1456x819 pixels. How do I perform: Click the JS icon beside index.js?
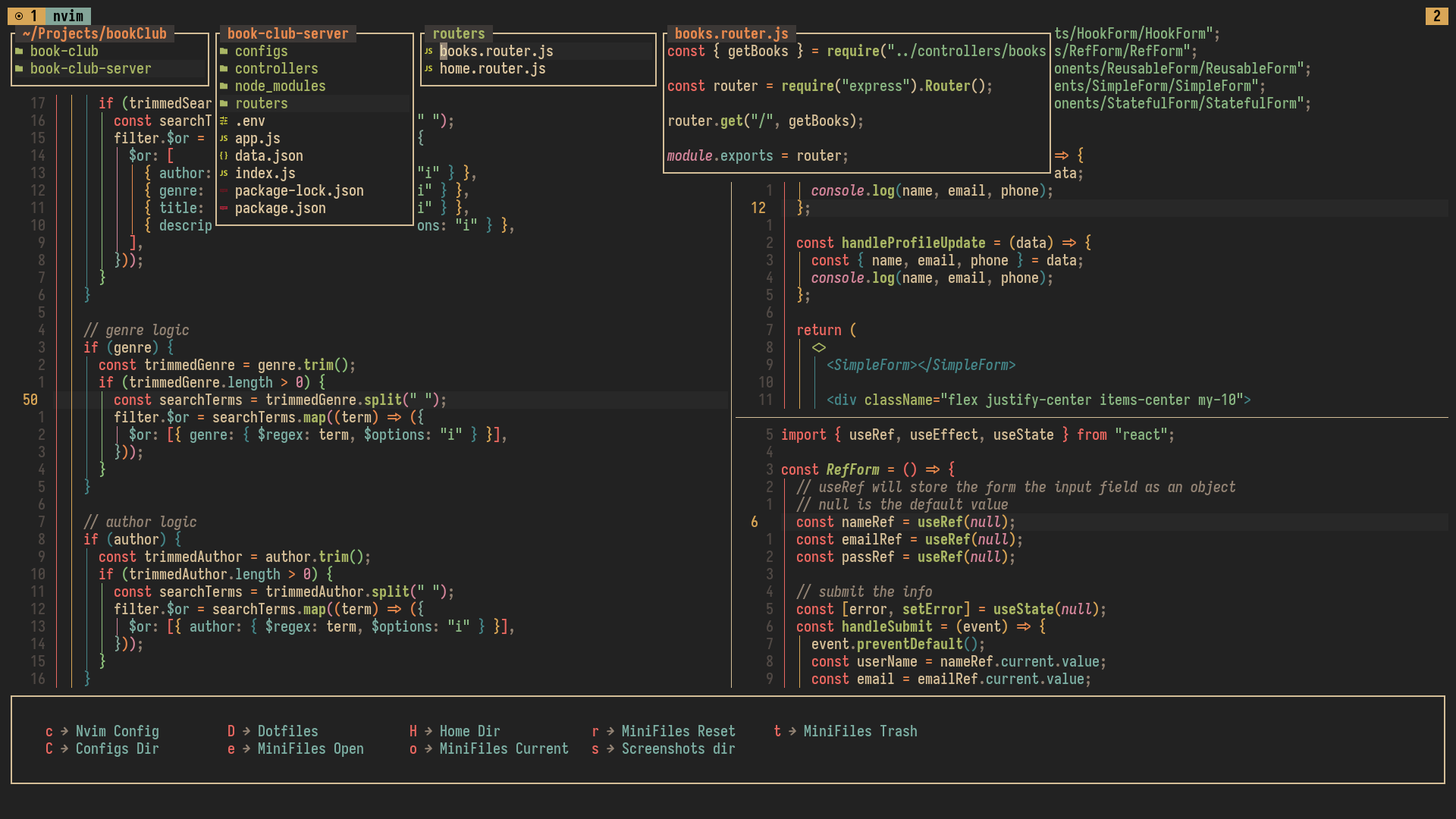point(224,174)
